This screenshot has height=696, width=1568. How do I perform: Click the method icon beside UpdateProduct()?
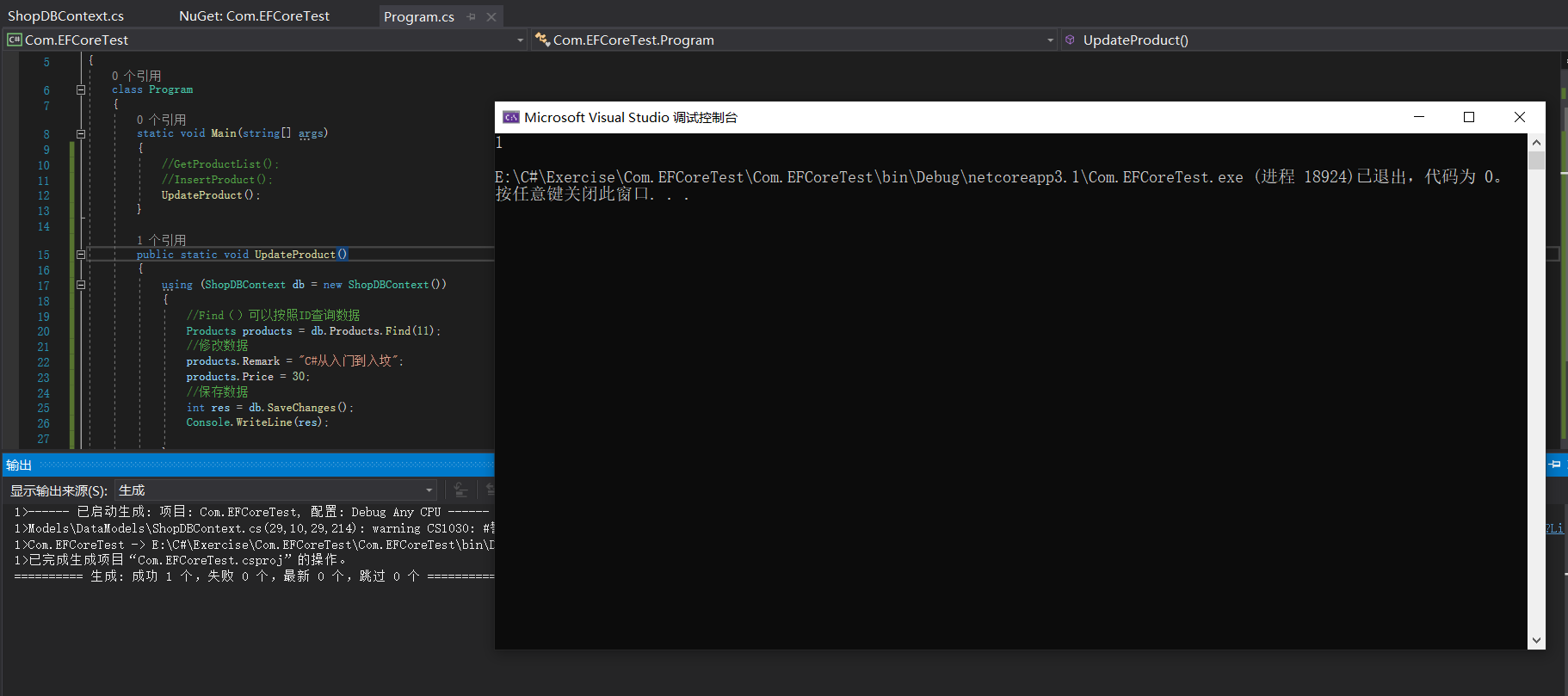coord(1070,40)
